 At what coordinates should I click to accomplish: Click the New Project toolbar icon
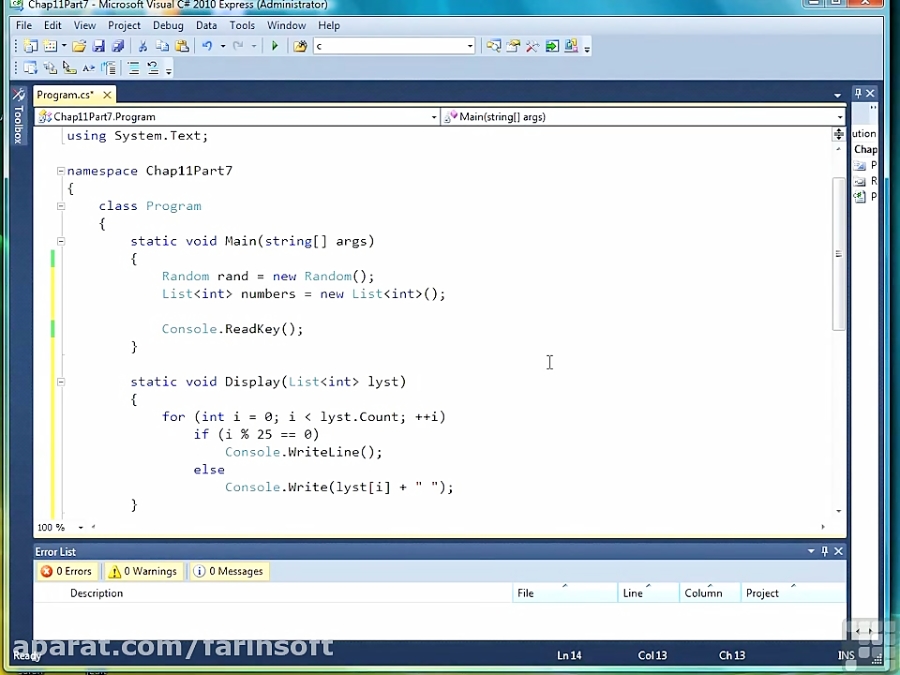click(x=30, y=46)
